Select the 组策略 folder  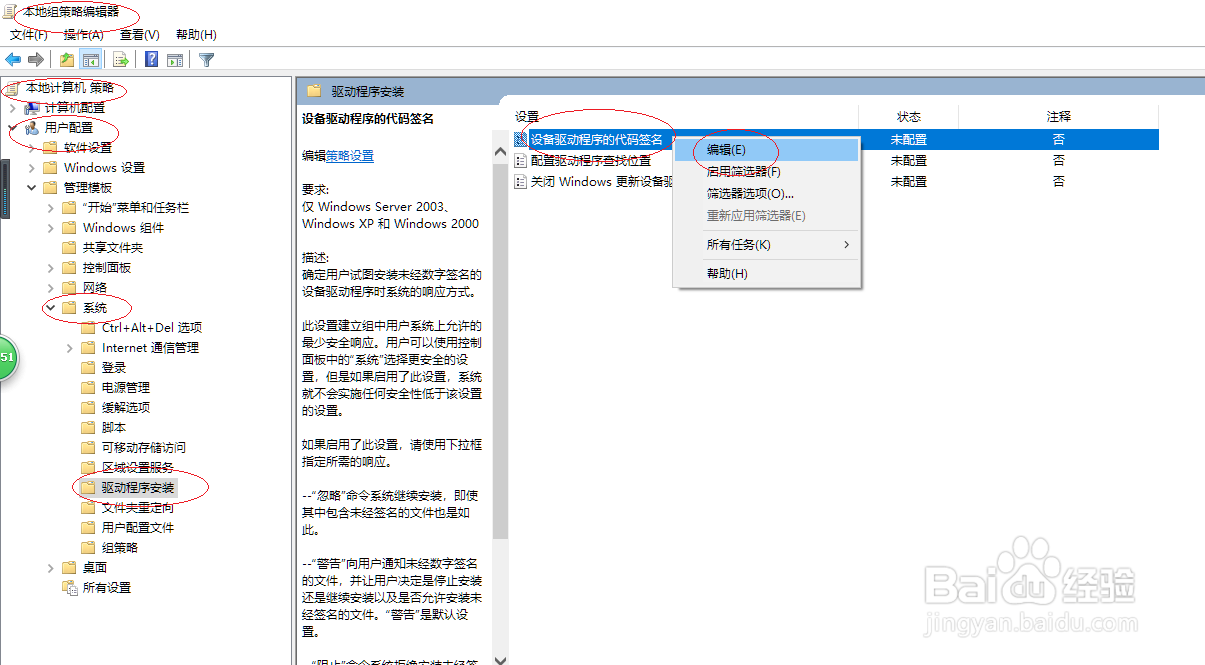[x=120, y=548]
